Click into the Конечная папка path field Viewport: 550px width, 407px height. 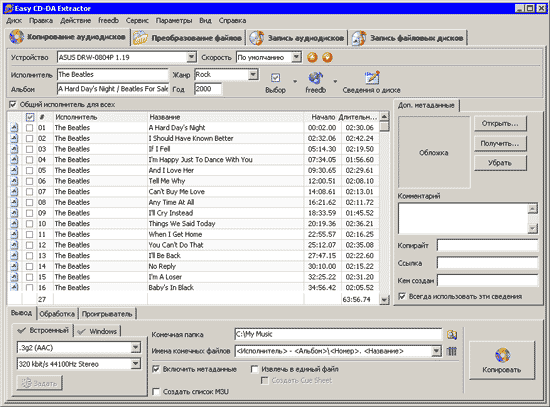click(x=338, y=334)
